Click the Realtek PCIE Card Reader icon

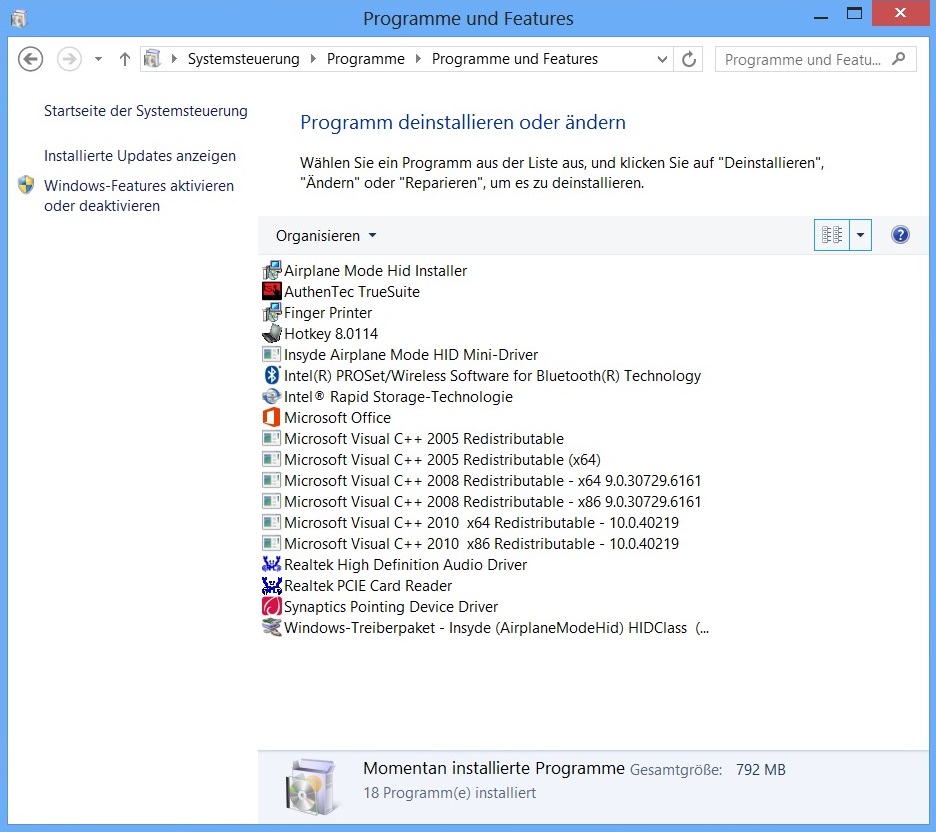[272, 586]
